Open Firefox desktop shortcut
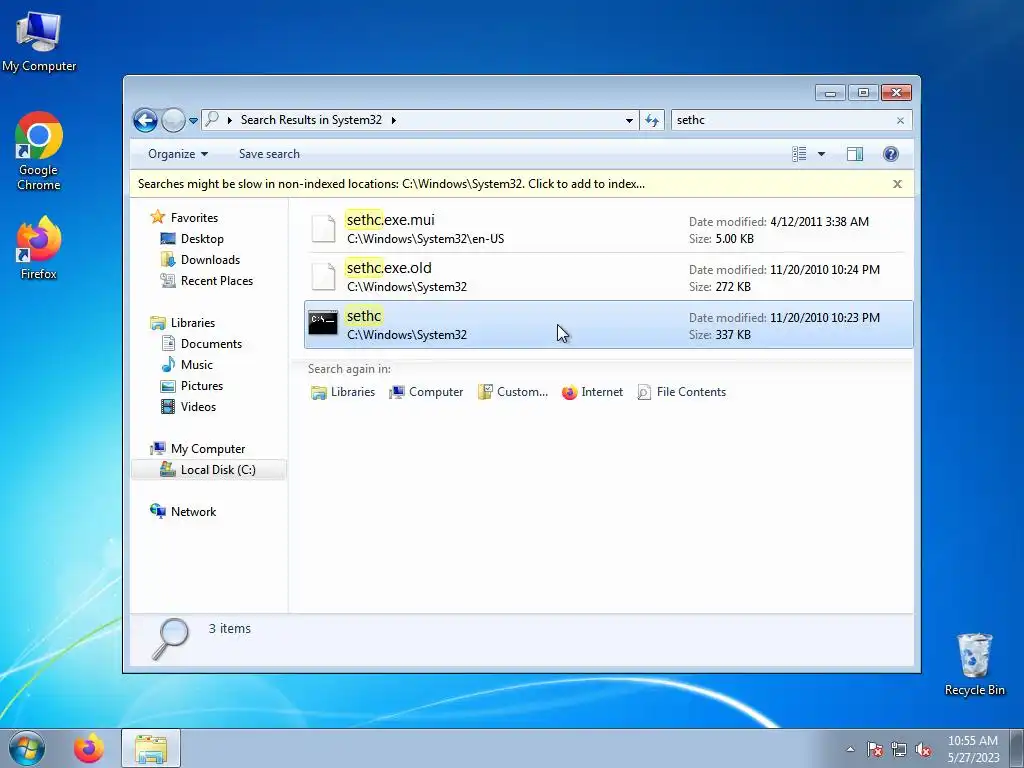 click(39, 248)
